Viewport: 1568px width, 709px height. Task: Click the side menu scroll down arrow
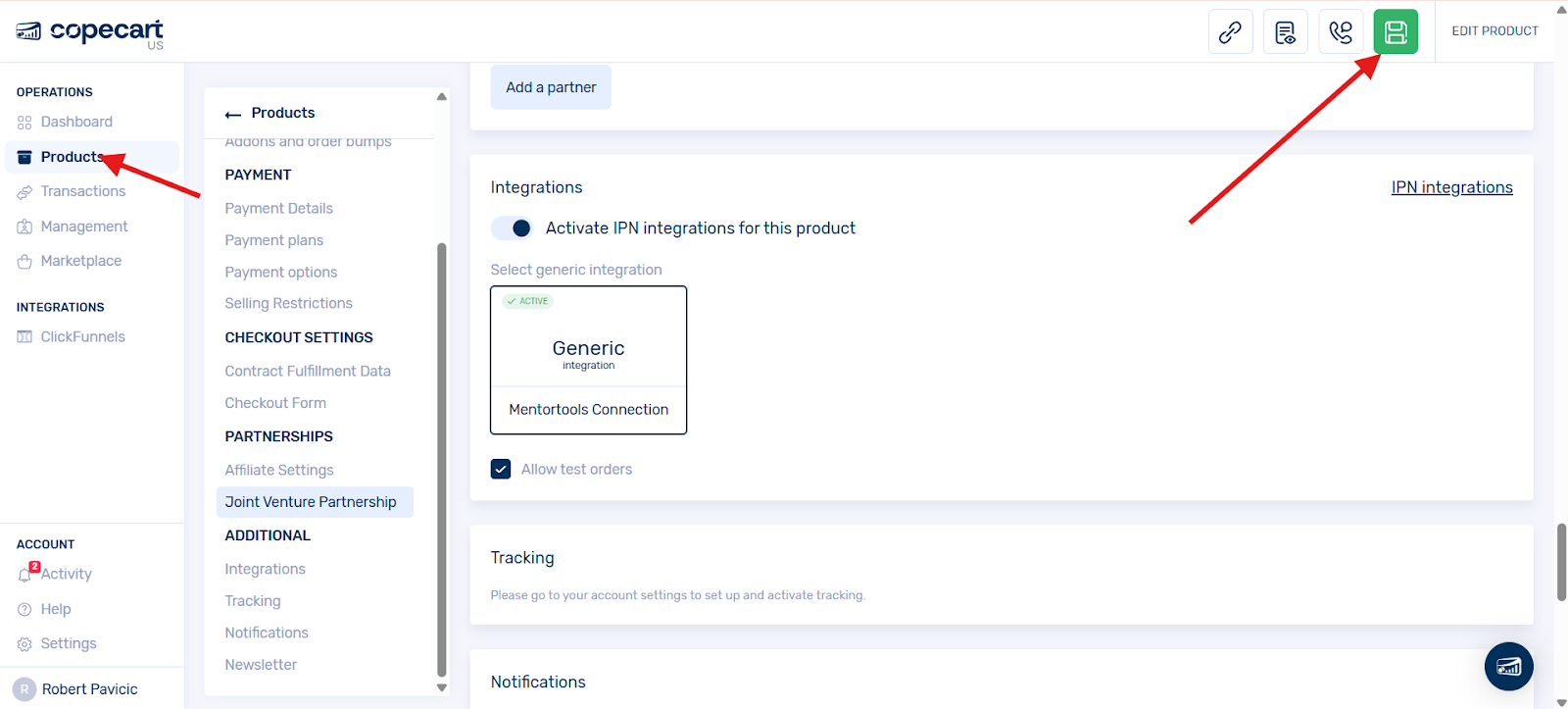point(442,688)
